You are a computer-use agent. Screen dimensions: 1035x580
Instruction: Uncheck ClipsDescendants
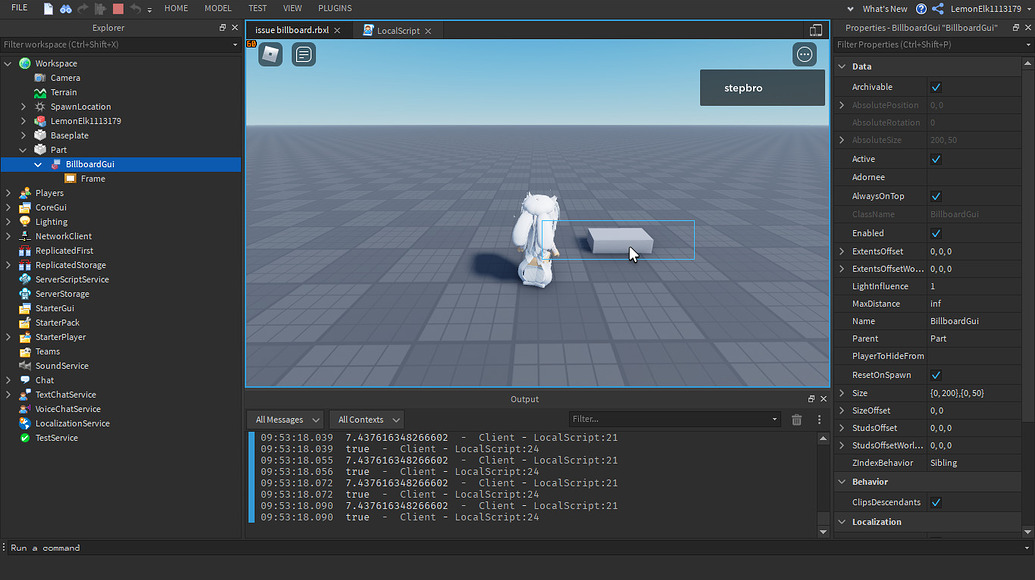[x=936, y=502]
